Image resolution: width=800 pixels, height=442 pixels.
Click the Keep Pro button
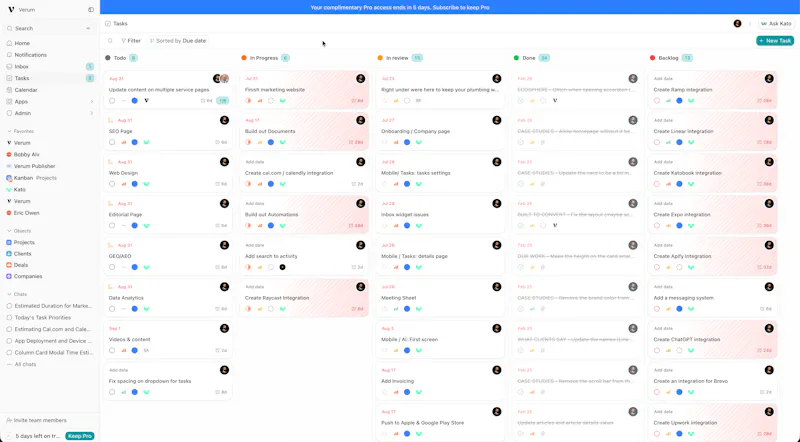pos(80,436)
